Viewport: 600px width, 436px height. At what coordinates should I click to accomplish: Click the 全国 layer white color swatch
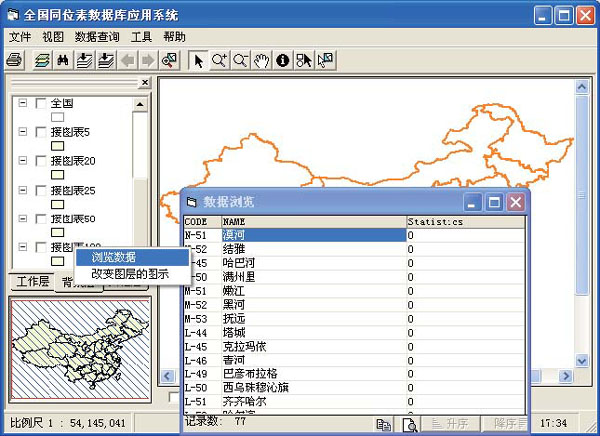pyautogui.click(x=58, y=117)
